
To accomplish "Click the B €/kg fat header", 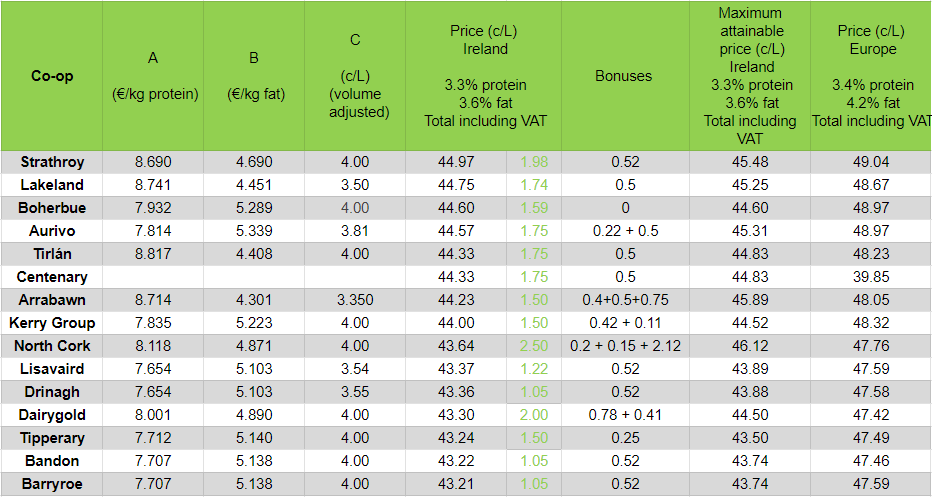I will click(254, 76).
